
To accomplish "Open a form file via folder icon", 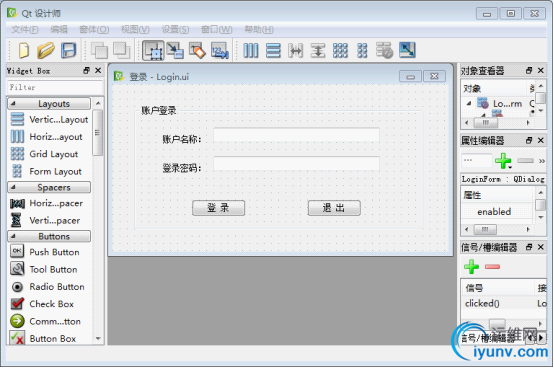I will [x=46, y=50].
